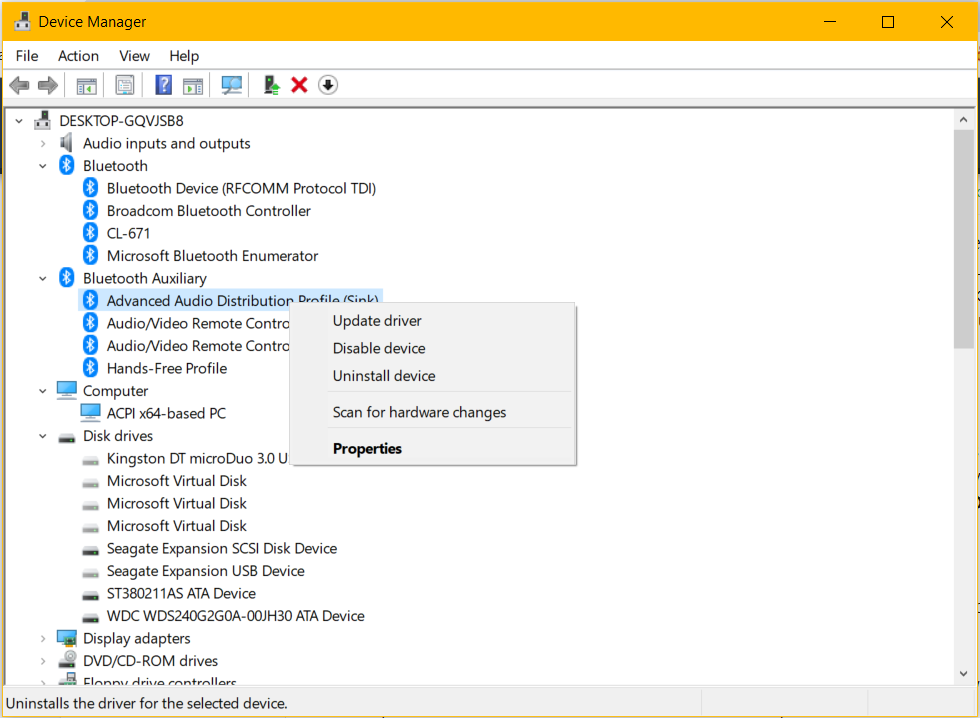Click the Back arrow in toolbar
The height and width of the screenshot is (718, 980).
[19, 85]
